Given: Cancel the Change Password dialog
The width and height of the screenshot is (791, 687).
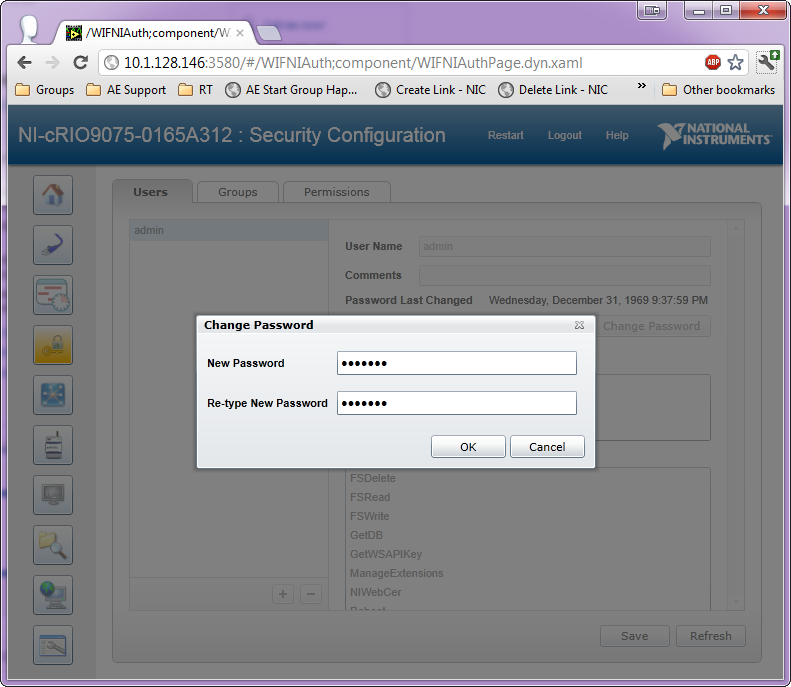Looking at the screenshot, I should pos(547,447).
